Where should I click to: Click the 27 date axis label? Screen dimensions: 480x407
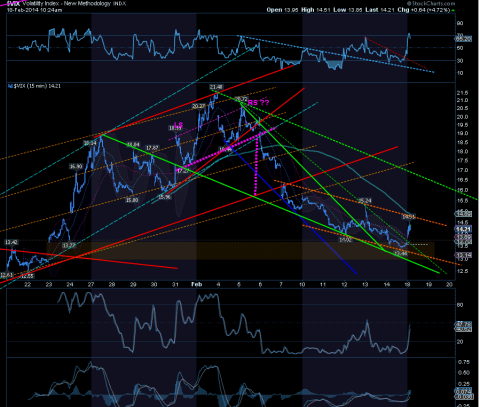click(91, 285)
